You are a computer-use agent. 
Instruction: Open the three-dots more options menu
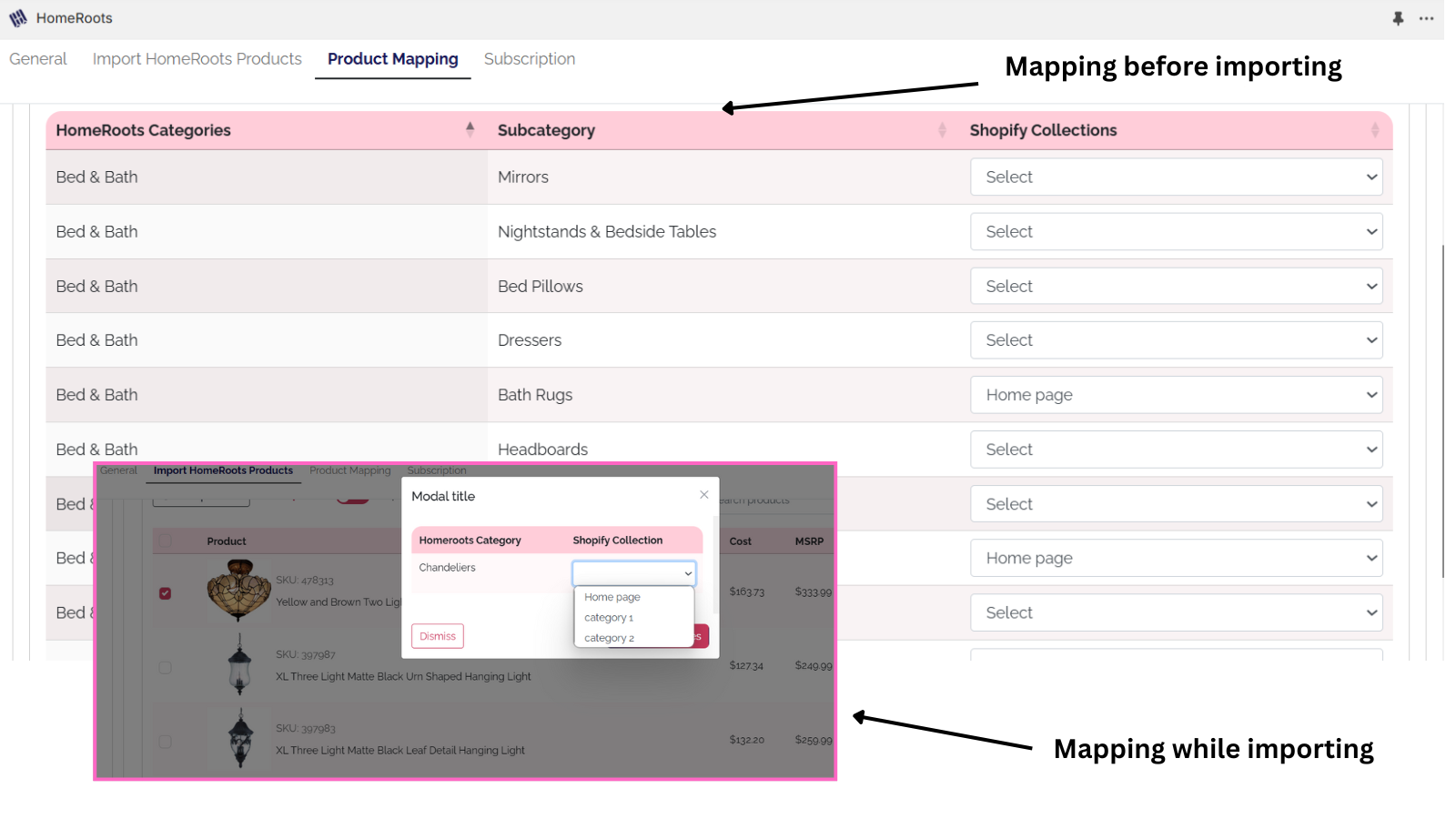(x=1426, y=18)
